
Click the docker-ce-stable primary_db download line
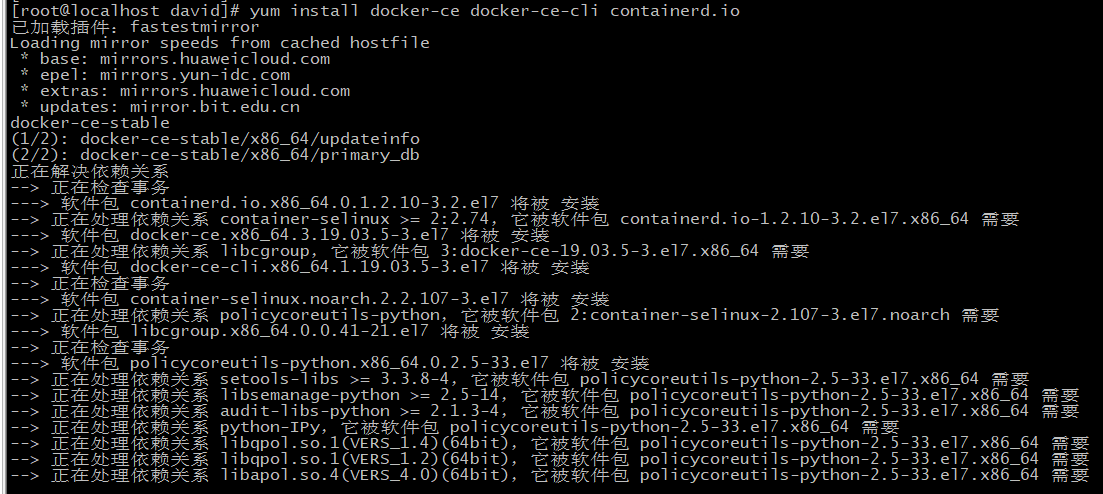point(215,155)
